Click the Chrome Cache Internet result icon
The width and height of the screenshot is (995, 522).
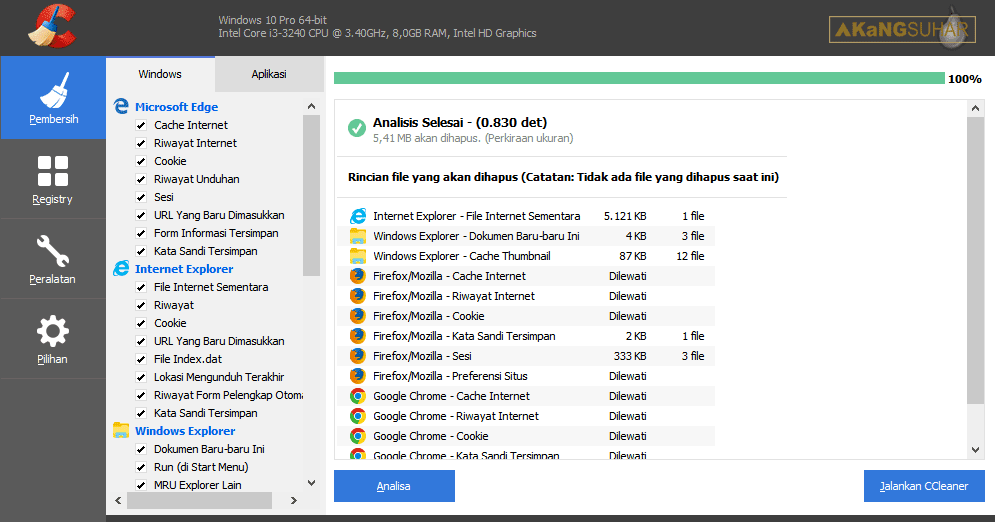pos(358,396)
